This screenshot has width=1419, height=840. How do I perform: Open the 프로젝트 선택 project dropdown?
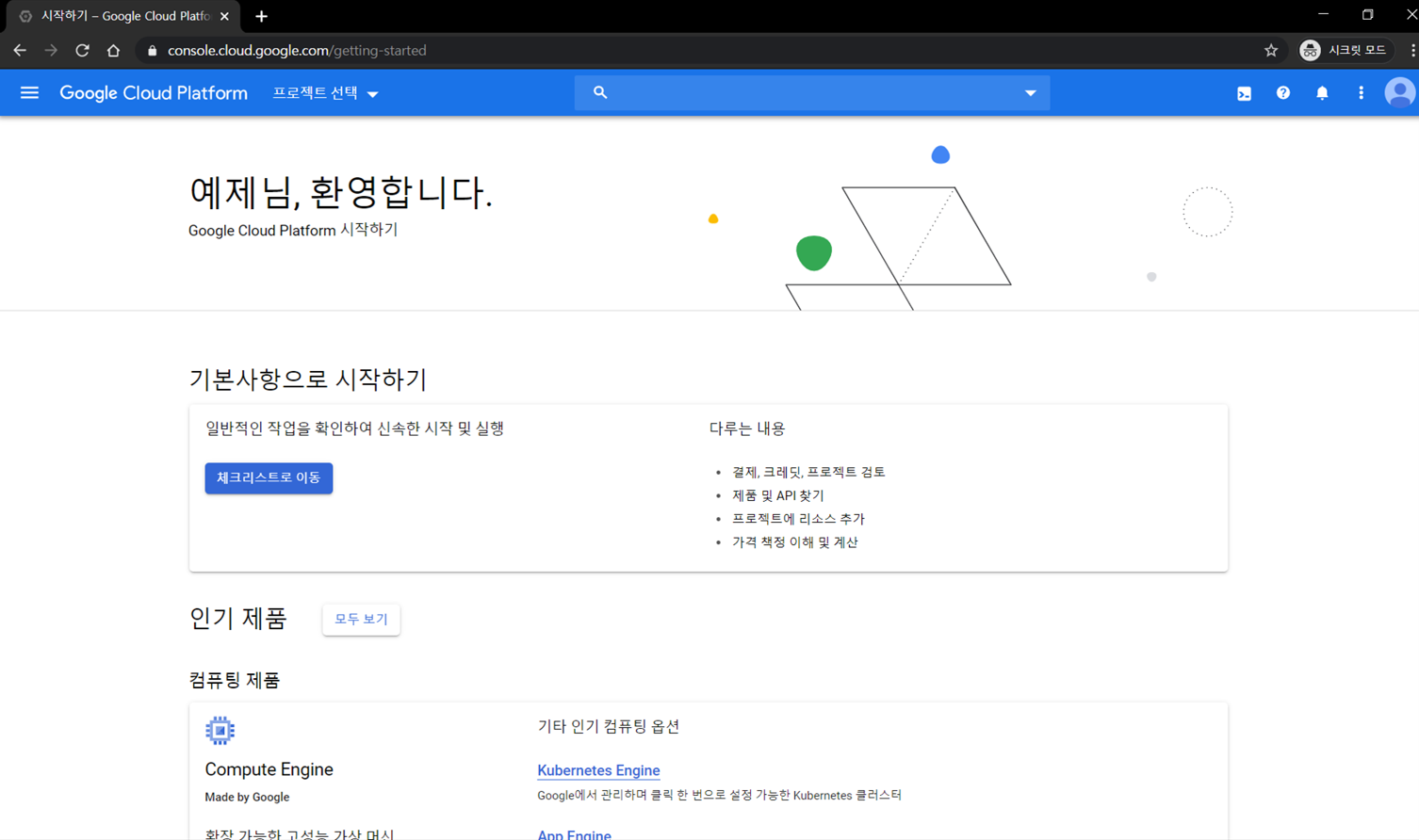click(325, 93)
